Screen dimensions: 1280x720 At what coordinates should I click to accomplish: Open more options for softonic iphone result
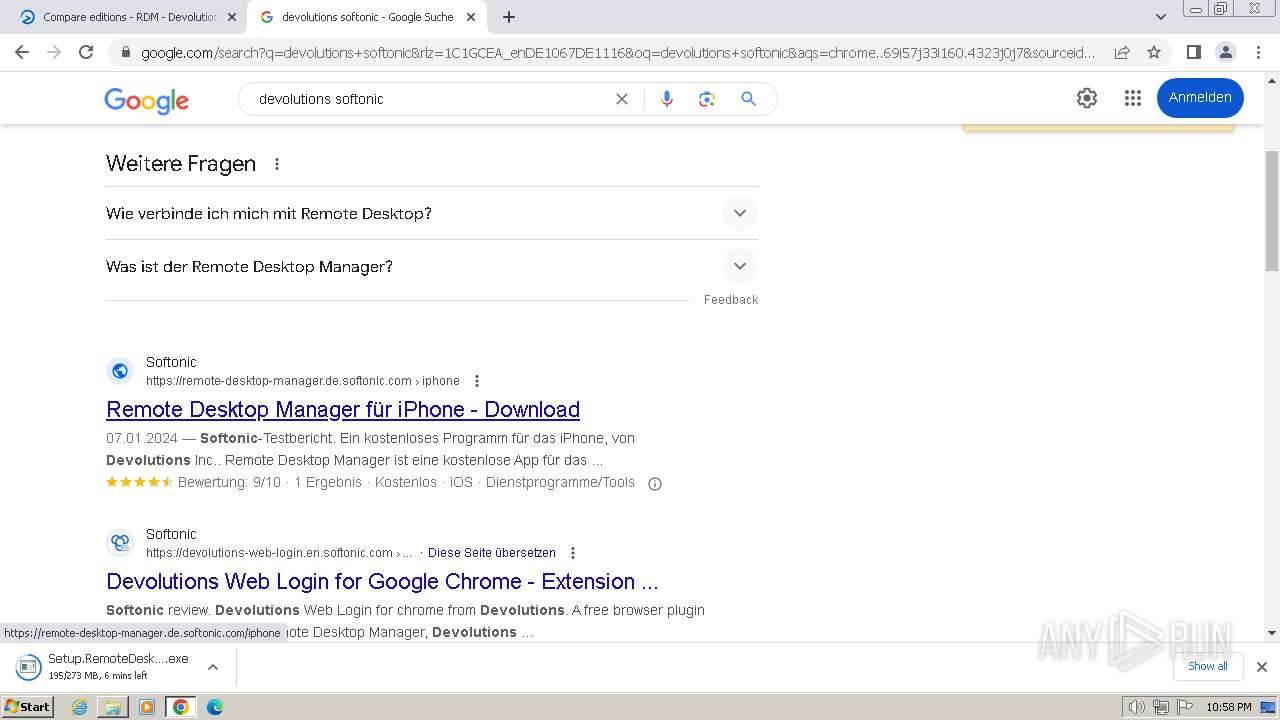point(477,381)
